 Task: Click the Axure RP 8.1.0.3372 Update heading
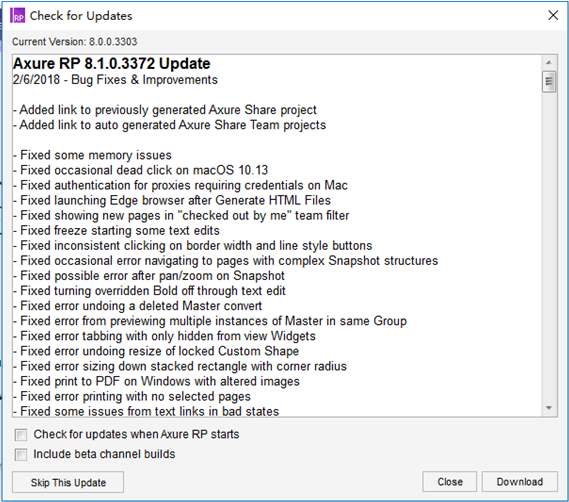point(112,64)
